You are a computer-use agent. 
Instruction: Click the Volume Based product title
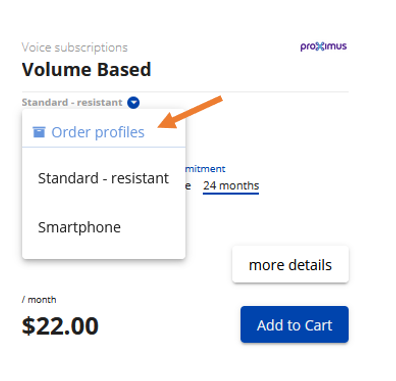point(87,70)
